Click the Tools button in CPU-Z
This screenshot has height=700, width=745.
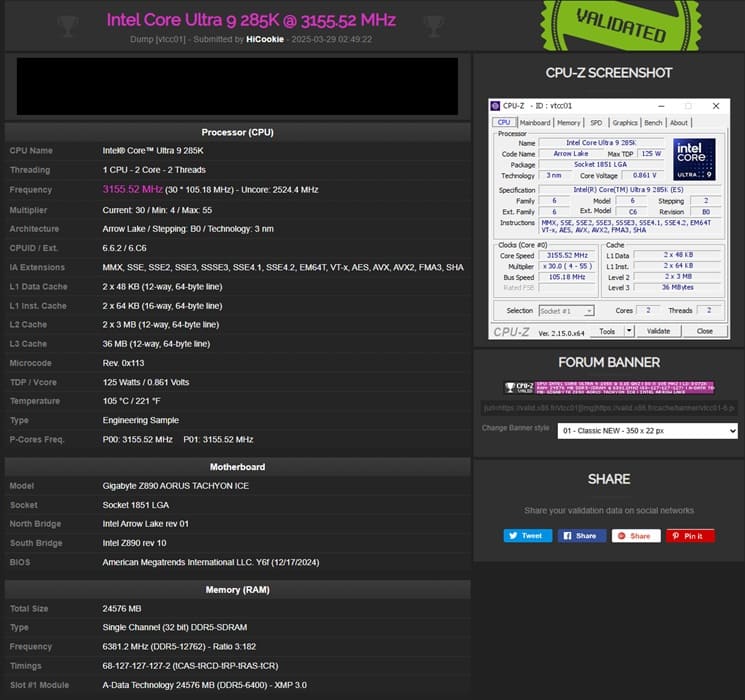607,331
